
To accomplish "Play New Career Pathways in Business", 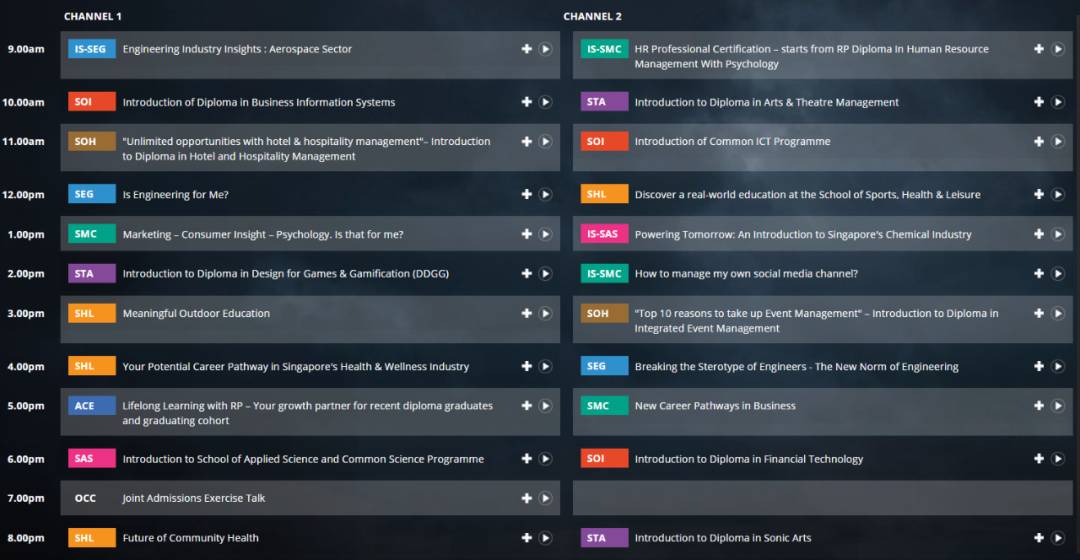I will pyautogui.click(x=1057, y=406).
